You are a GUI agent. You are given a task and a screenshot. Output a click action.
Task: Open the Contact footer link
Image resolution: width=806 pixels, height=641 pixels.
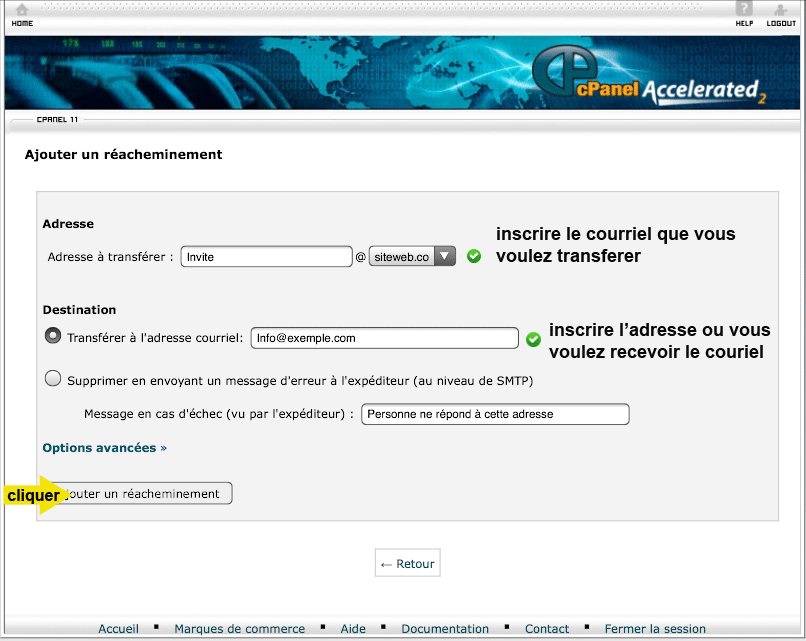(x=547, y=629)
